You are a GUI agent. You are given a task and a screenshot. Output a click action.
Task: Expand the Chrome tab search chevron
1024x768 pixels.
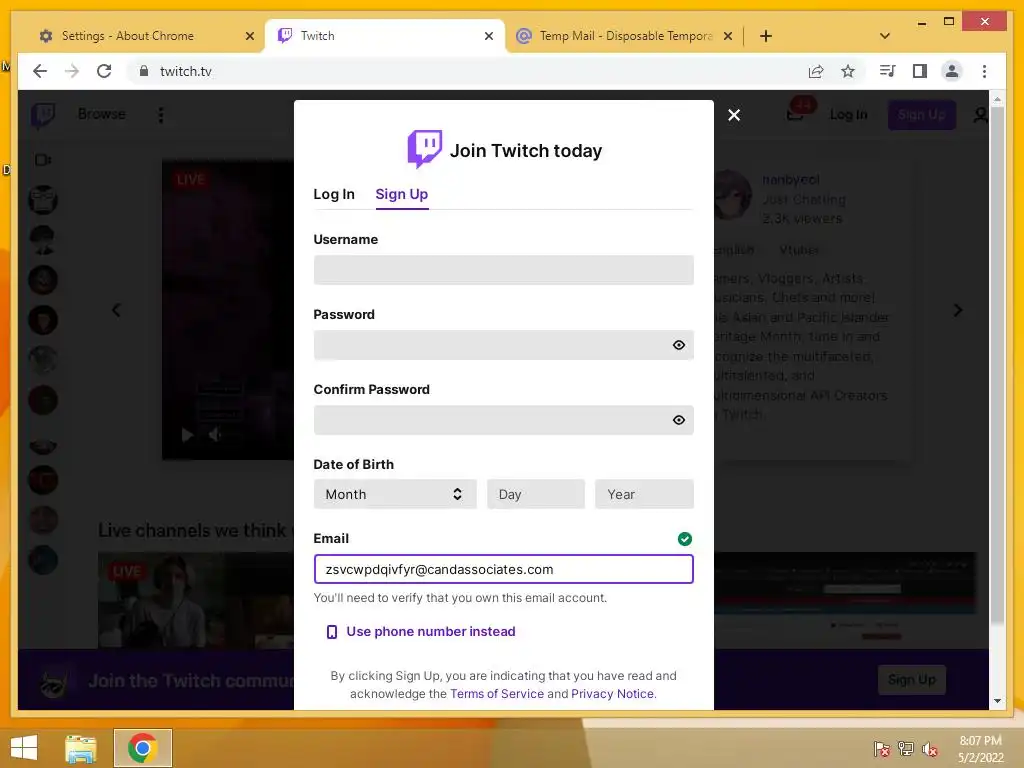point(885,36)
